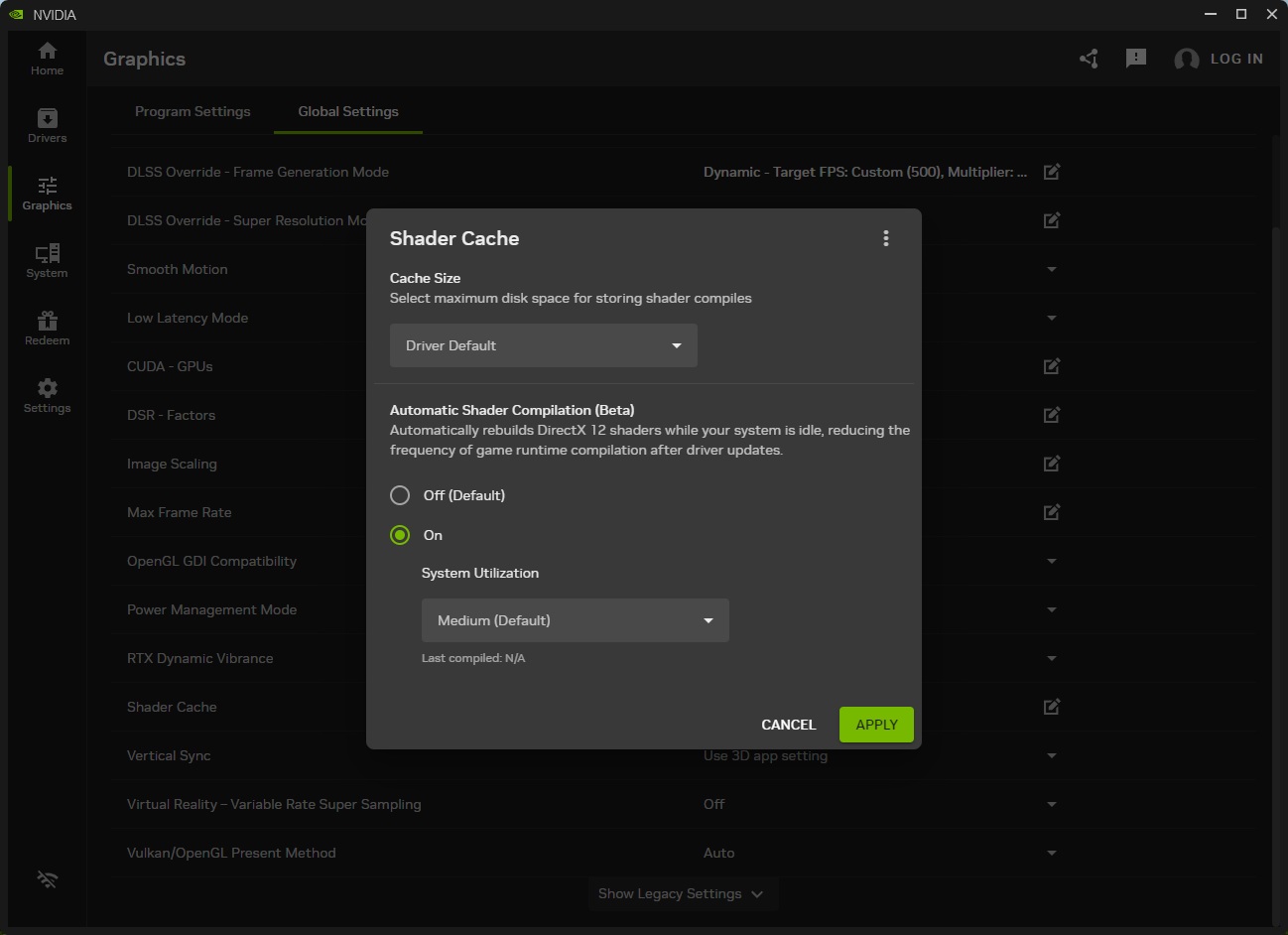Click LOG IN in the header

(1235, 59)
